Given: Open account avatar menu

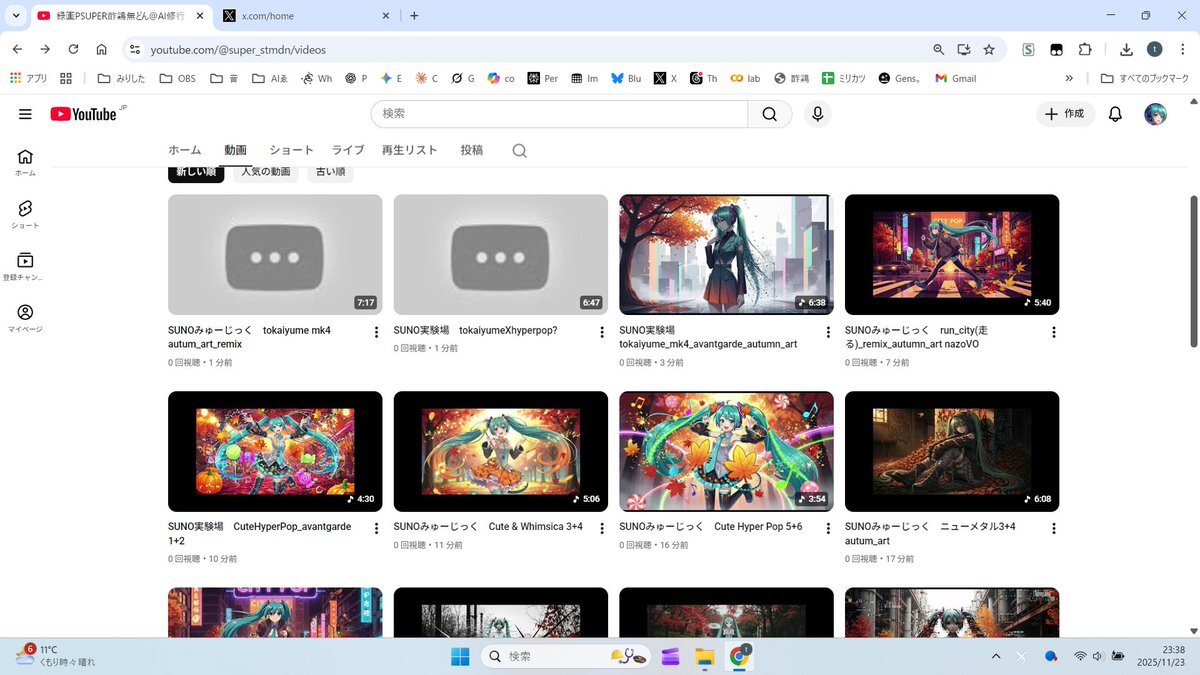Looking at the screenshot, I should pyautogui.click(x=1155, y=114).
